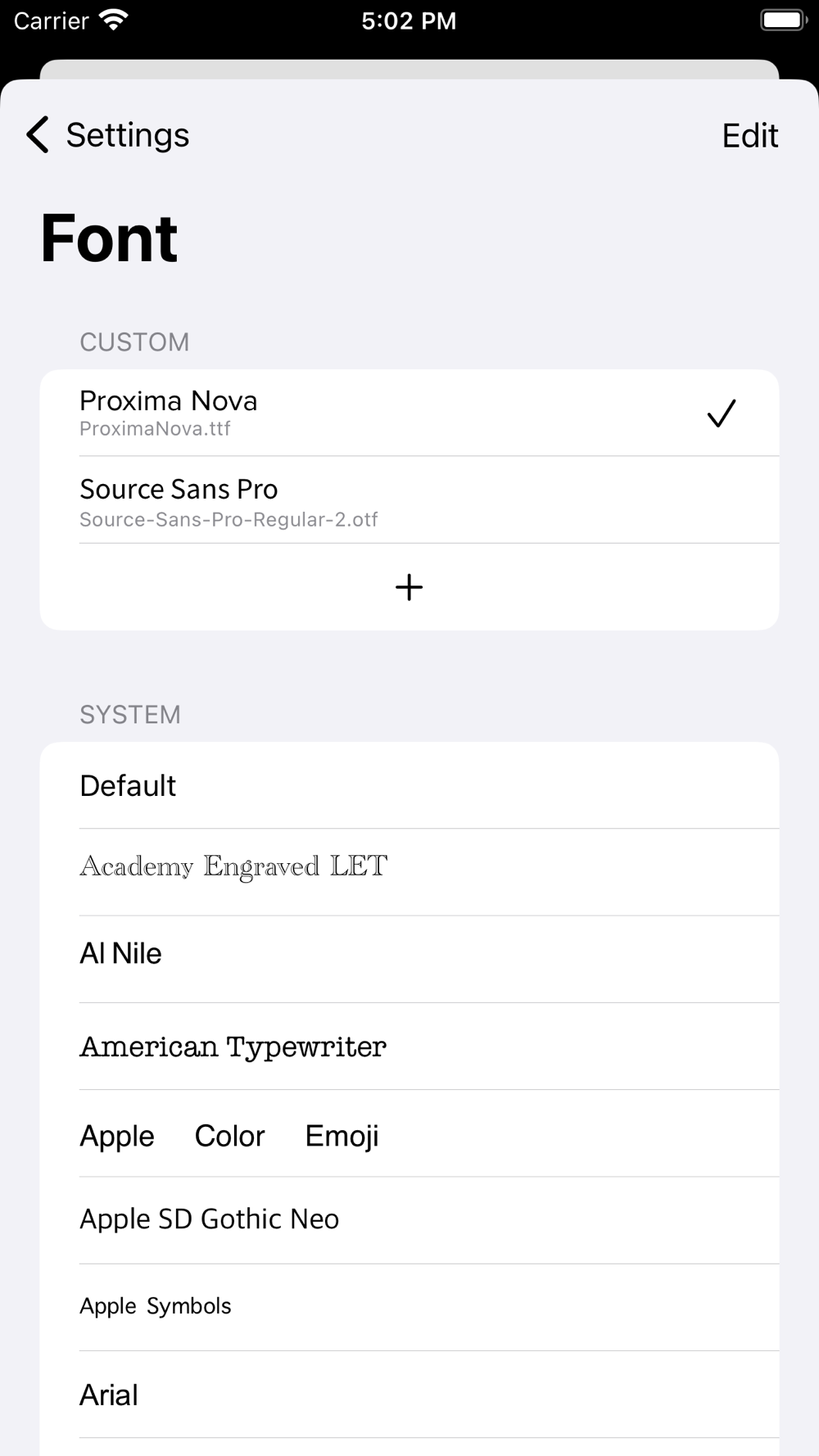Image resolution: width=819 pixels, height=1456 pixels.
Task: Tap the plus icon to add font
Action: (409, 587)
